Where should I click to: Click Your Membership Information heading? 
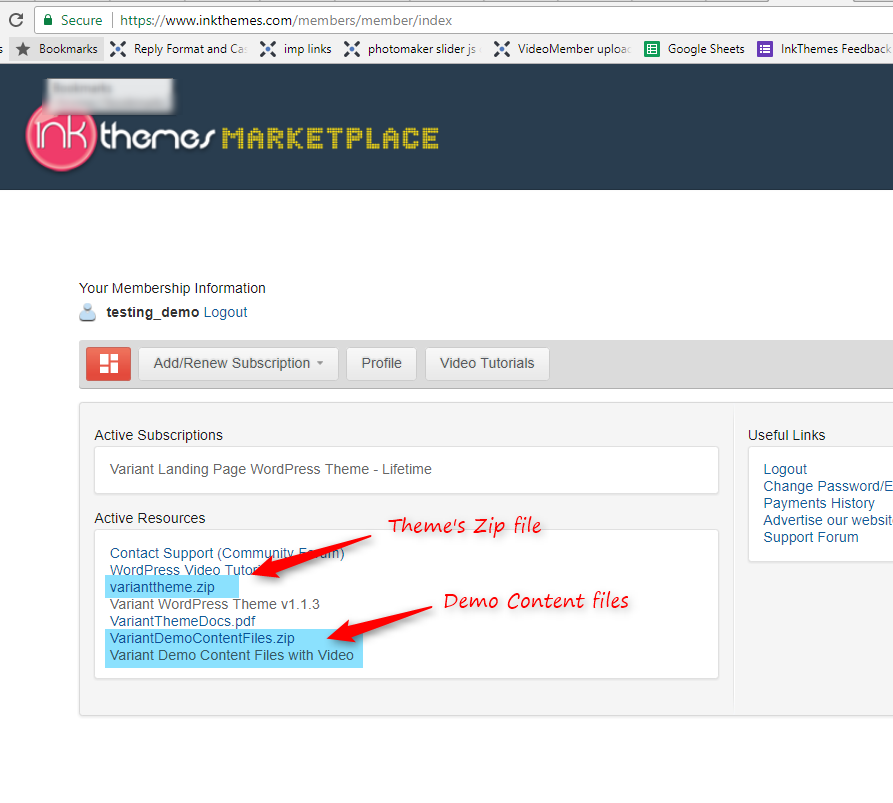point(172,288)
